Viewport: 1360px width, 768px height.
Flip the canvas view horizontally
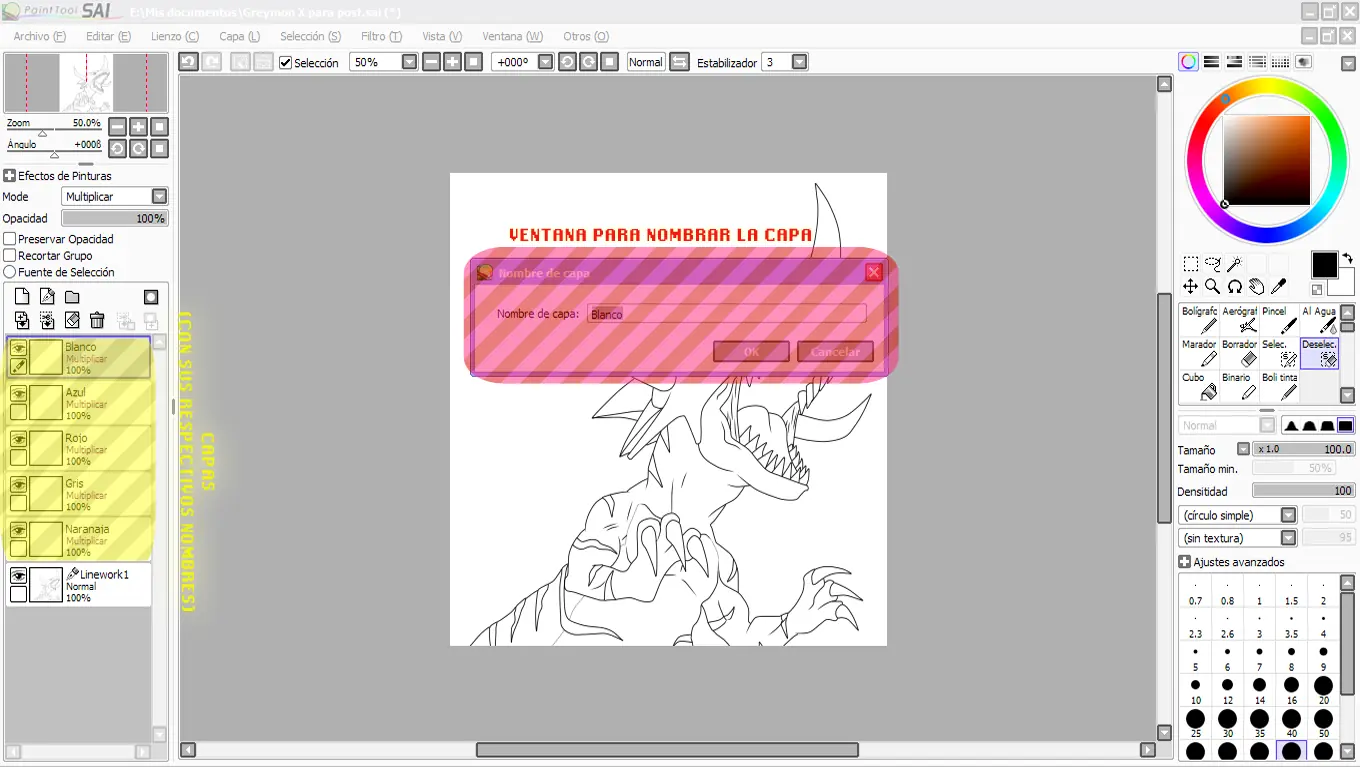pyautogui.click(x=679, y=62)
